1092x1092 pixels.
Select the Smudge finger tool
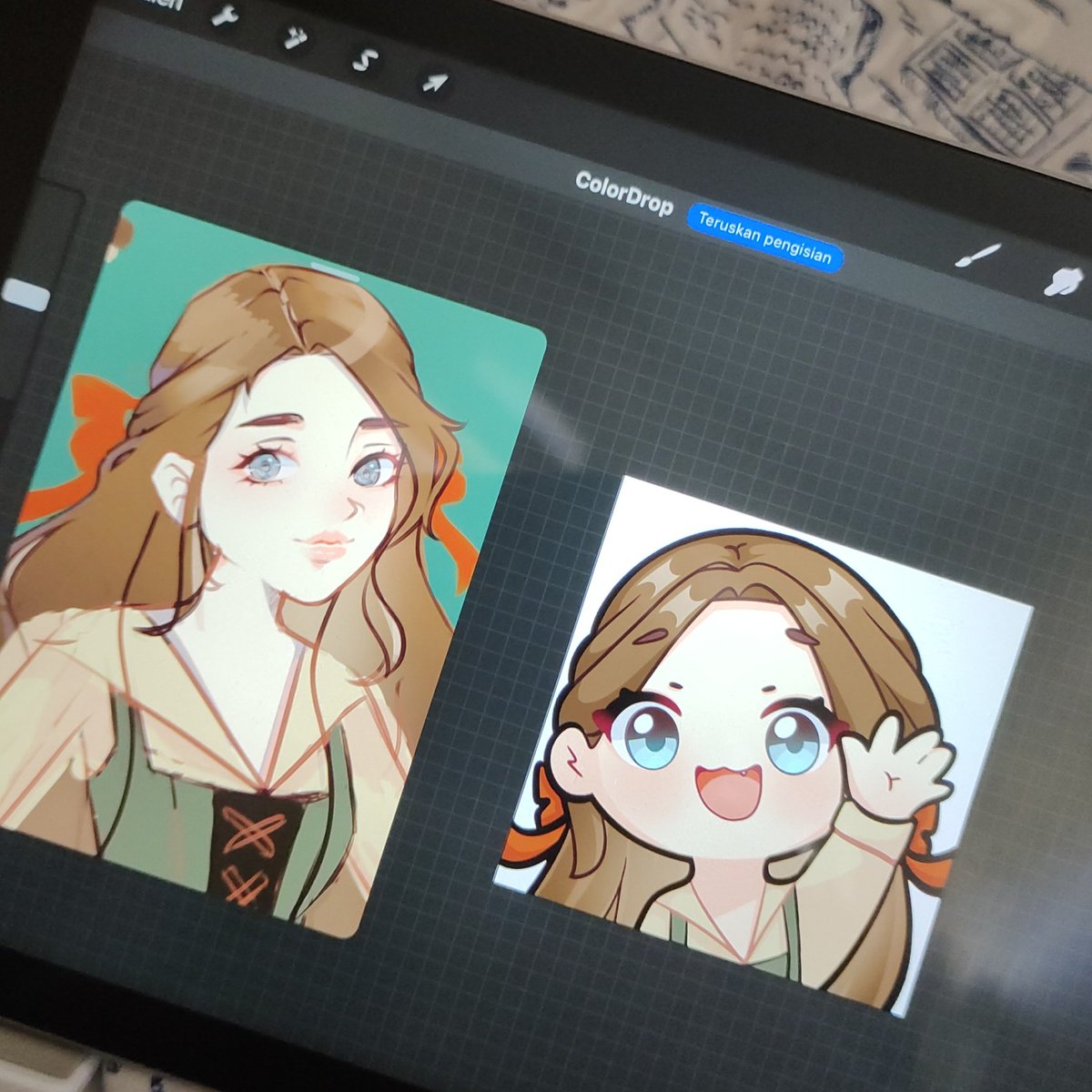(1064, 283)
